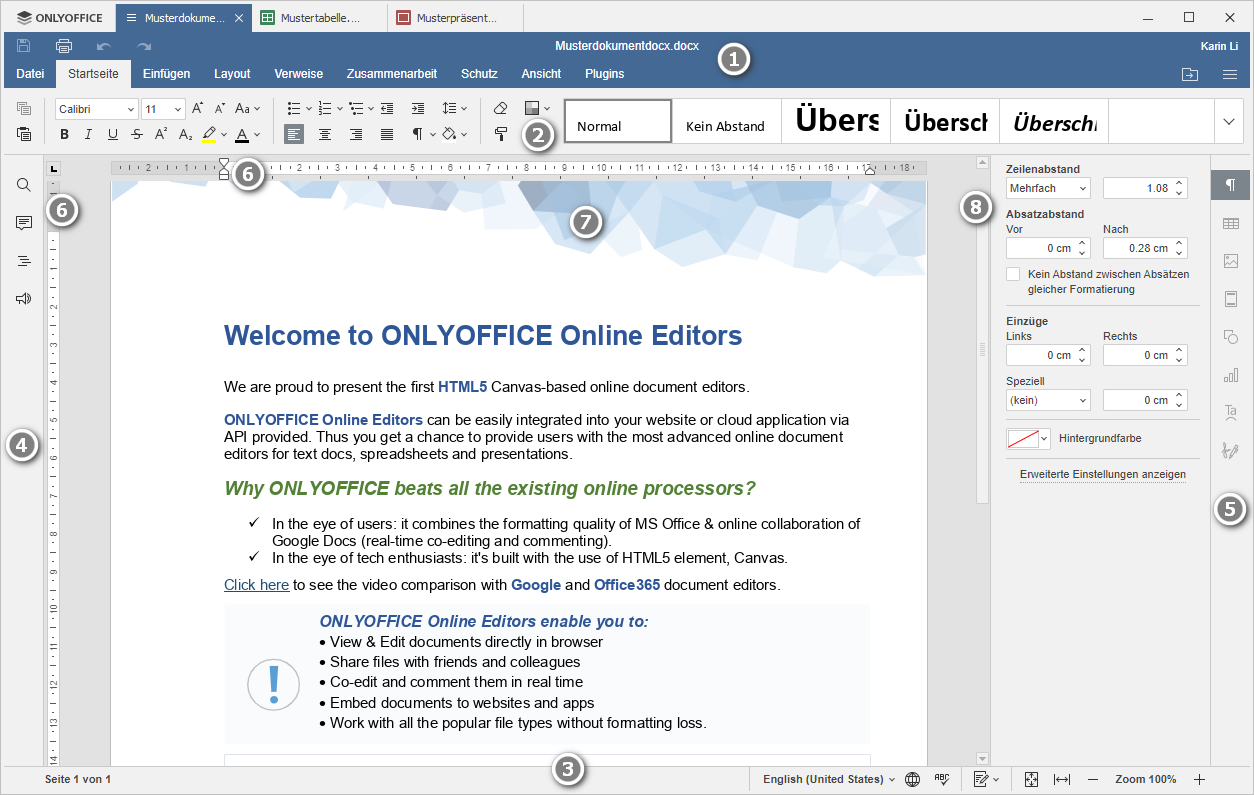Click the Links indent input field
The height and width of the screenshot is (795, 1254).
(1040, 355)
